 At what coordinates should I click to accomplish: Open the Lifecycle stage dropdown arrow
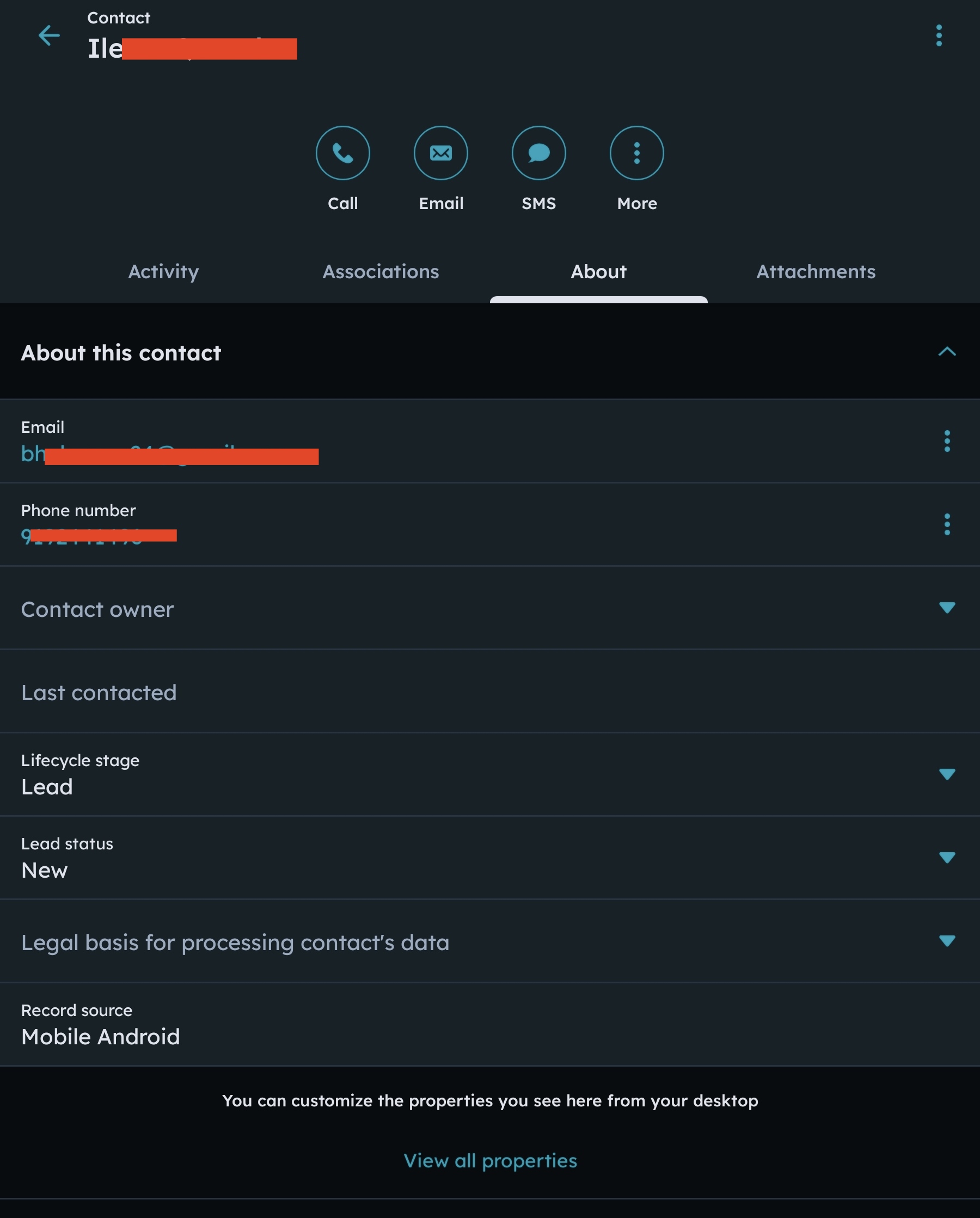point(947,774)
